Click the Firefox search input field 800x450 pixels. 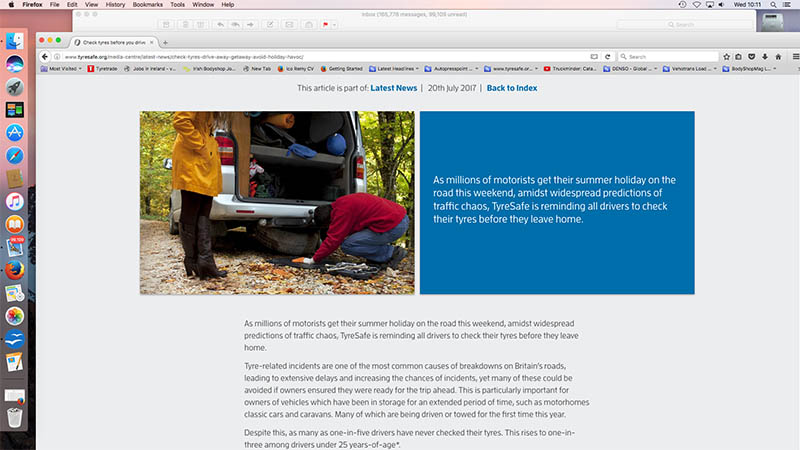[x=672, y=57]
